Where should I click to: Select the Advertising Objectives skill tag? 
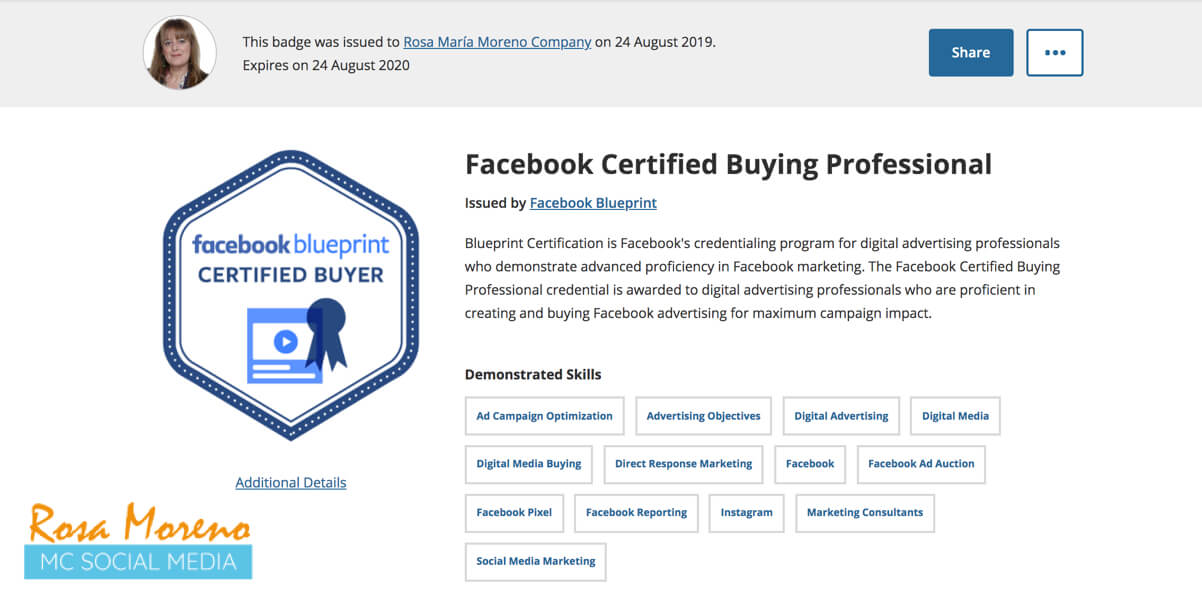(703, 415)
